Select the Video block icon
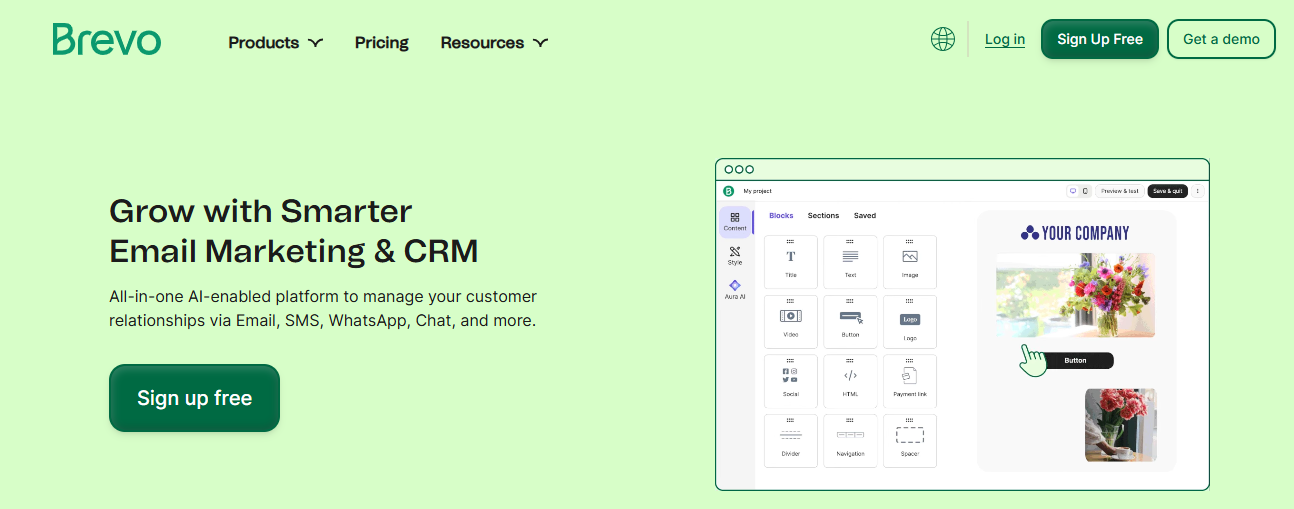This screenshot has height=509, width=1294. click(x=791, y=321)
